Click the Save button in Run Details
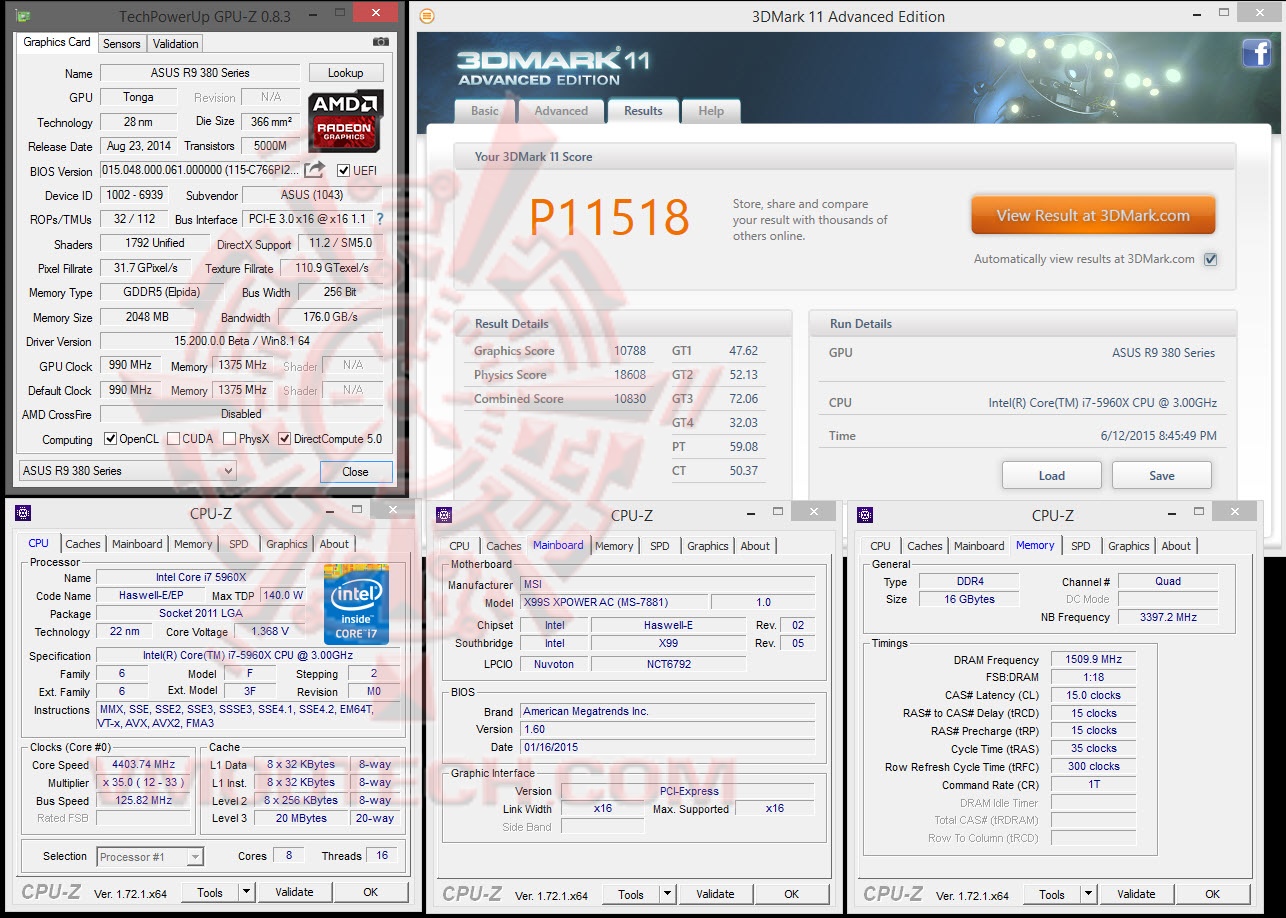 (x=1162, y=475)
